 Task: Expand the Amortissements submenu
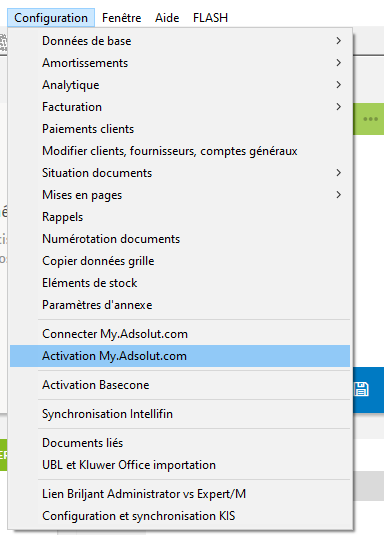point(180,63)
